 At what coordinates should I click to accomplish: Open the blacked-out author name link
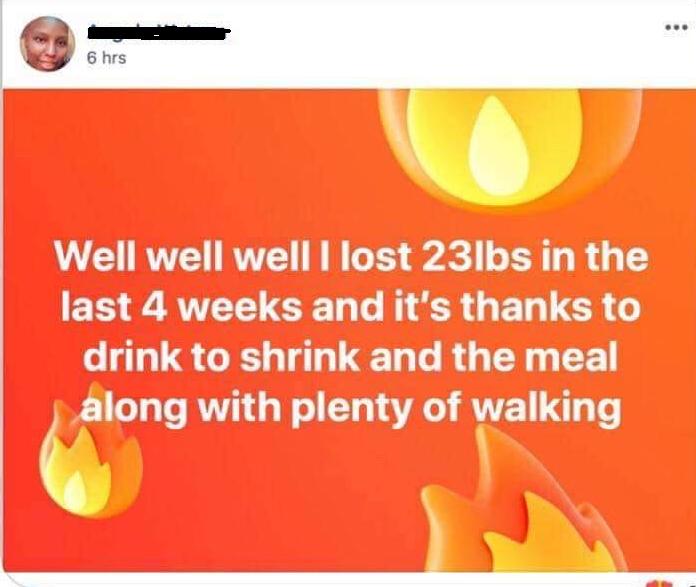159,33
